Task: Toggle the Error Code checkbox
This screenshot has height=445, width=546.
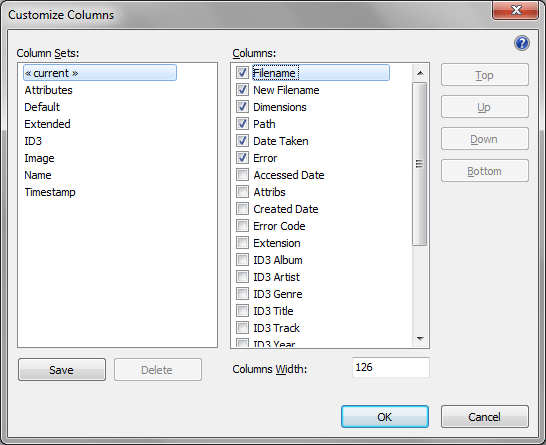Action: coord(242,226)
